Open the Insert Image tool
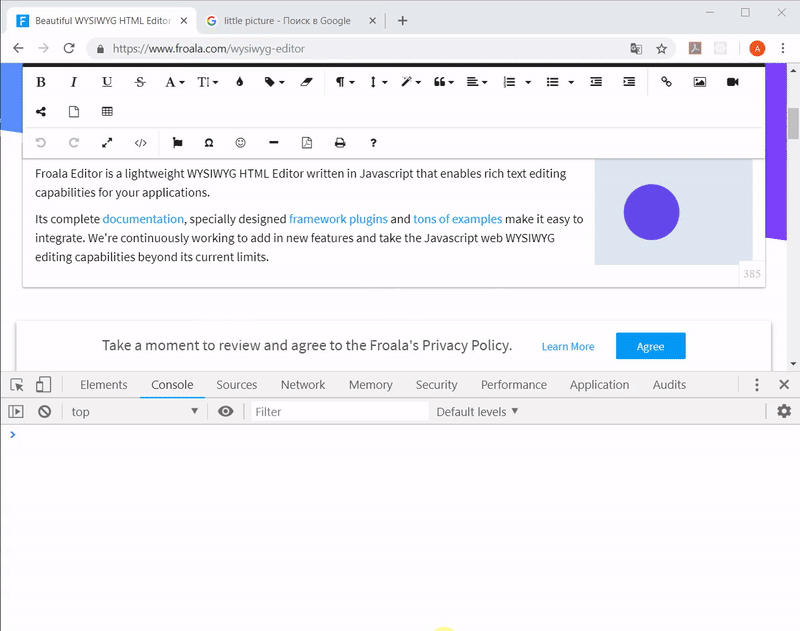The width and height of the screenshot is (800, 631). [699, 81]
